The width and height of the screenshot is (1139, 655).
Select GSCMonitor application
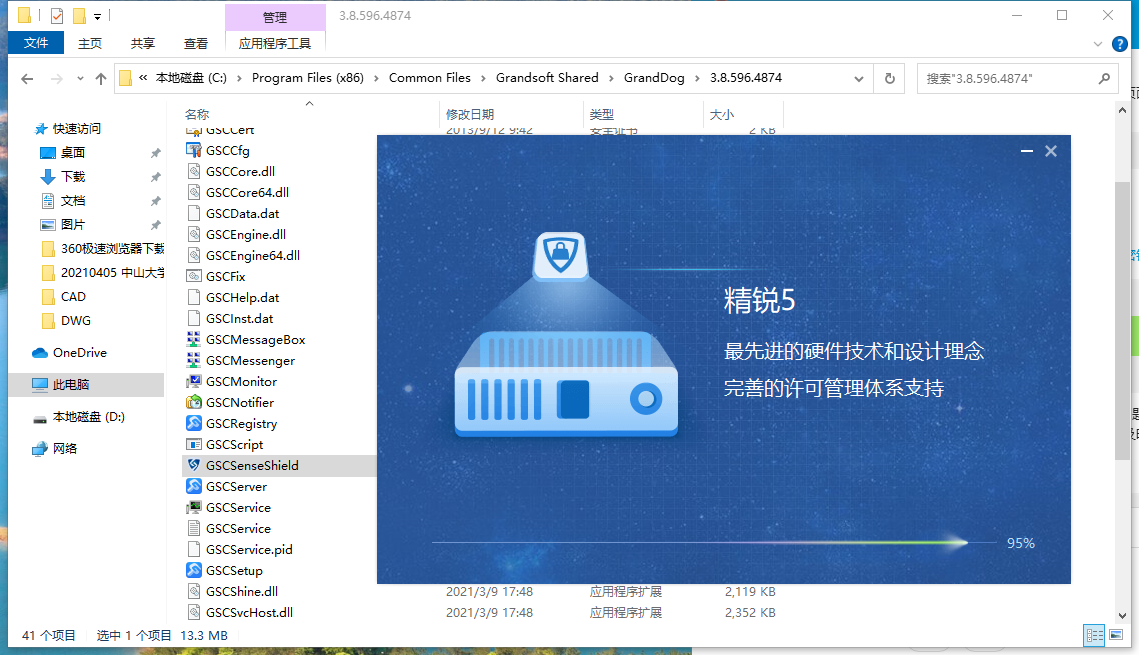[x=241, y=382]
